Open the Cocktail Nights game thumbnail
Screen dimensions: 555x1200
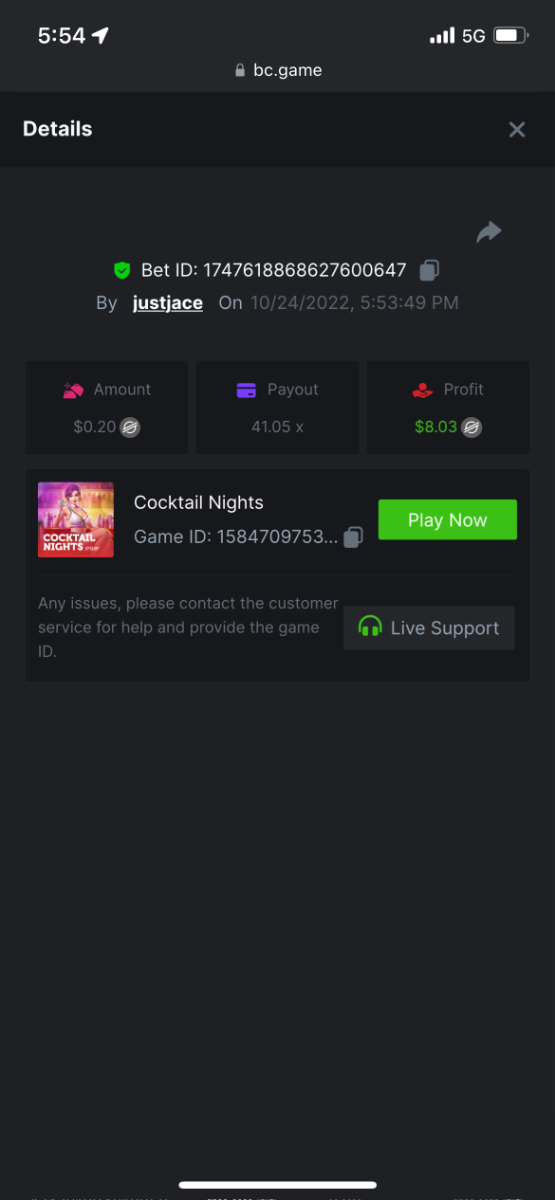click(x=76, y=520)
